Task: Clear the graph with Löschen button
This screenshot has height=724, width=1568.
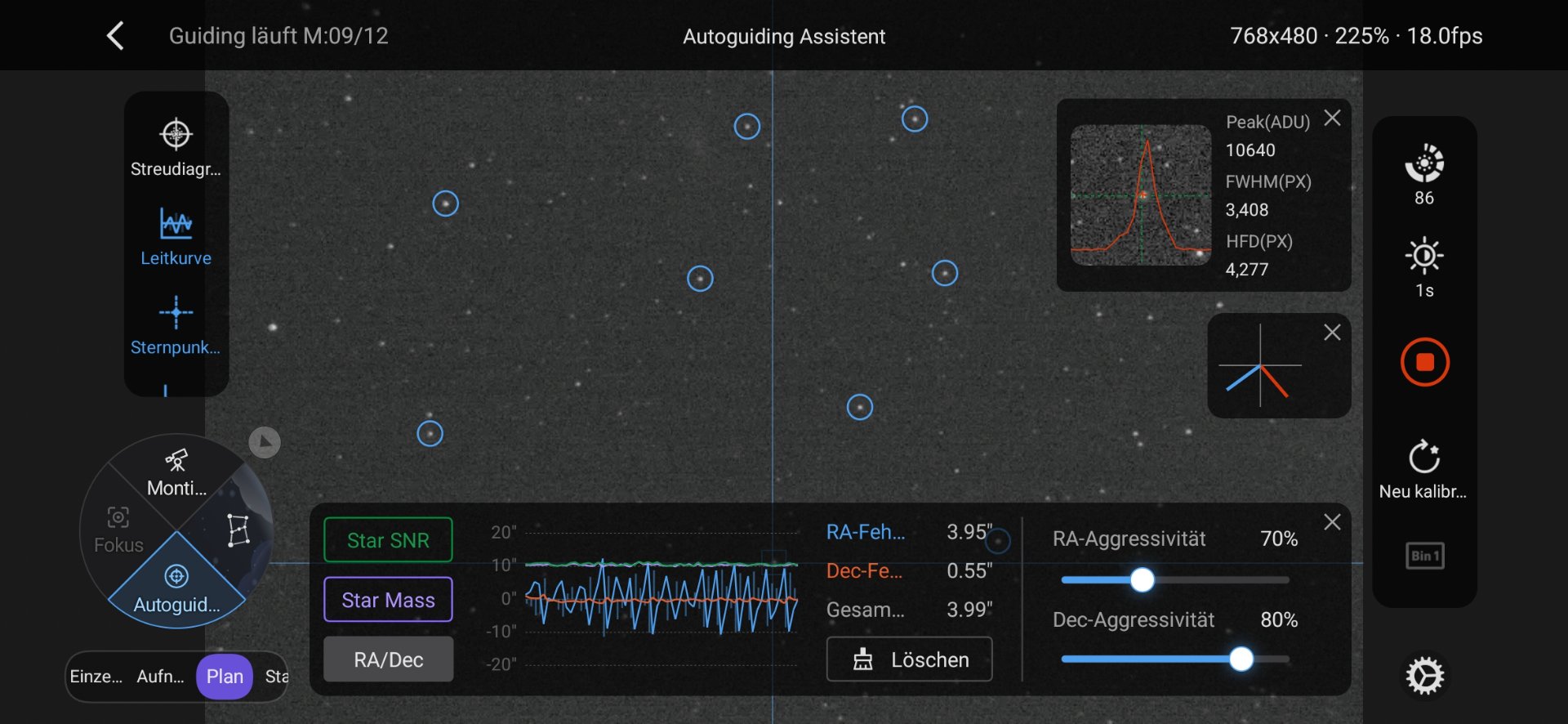Action: (x=909, y=659)
